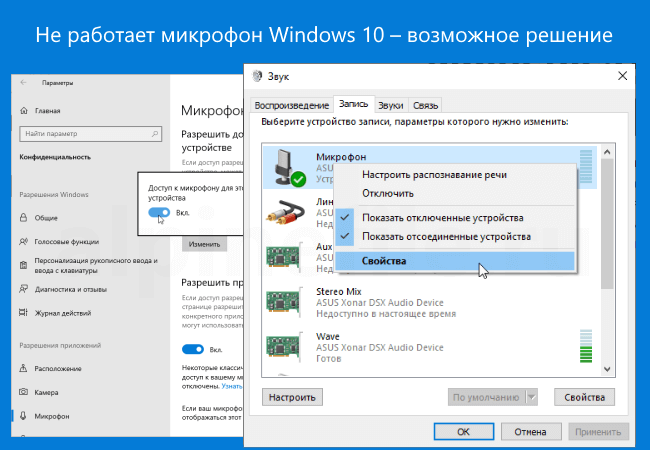This screenshot has width=650, height=450.
Task: Click the По умолчанию button
Action: pos(486,397)
